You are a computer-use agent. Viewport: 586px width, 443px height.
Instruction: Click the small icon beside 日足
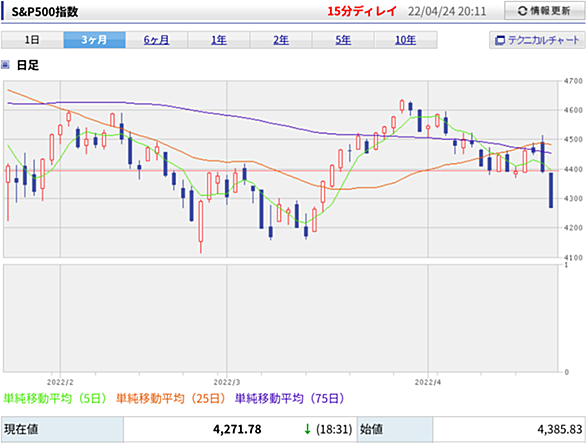pyautogui.click(x=5, y=65)
